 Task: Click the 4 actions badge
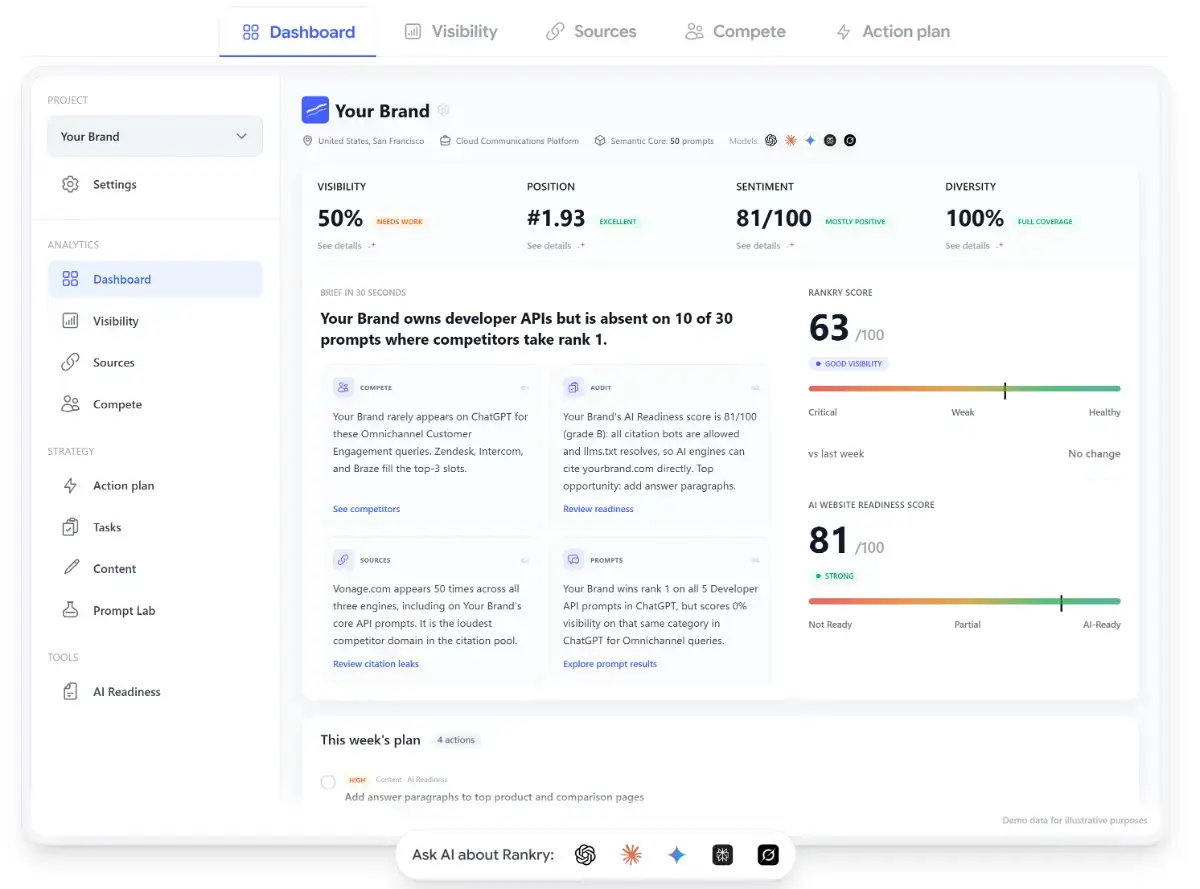pos(456,740)
